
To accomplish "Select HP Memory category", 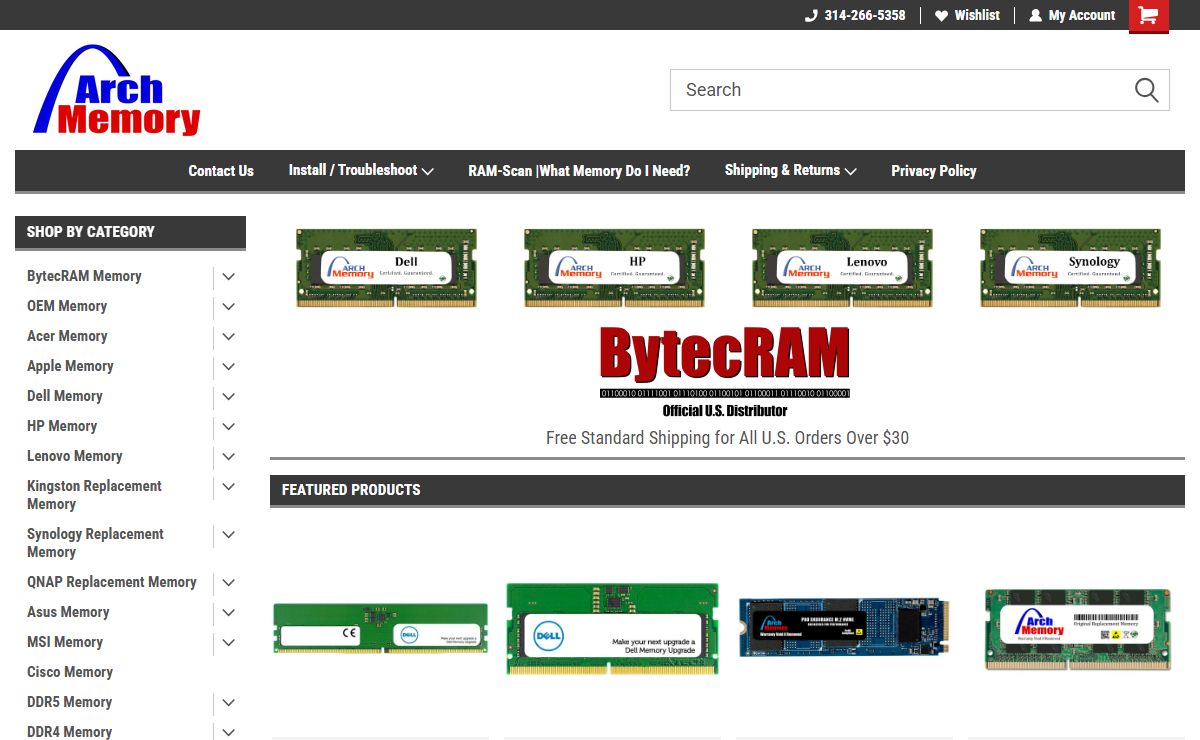I will point(62,426).
